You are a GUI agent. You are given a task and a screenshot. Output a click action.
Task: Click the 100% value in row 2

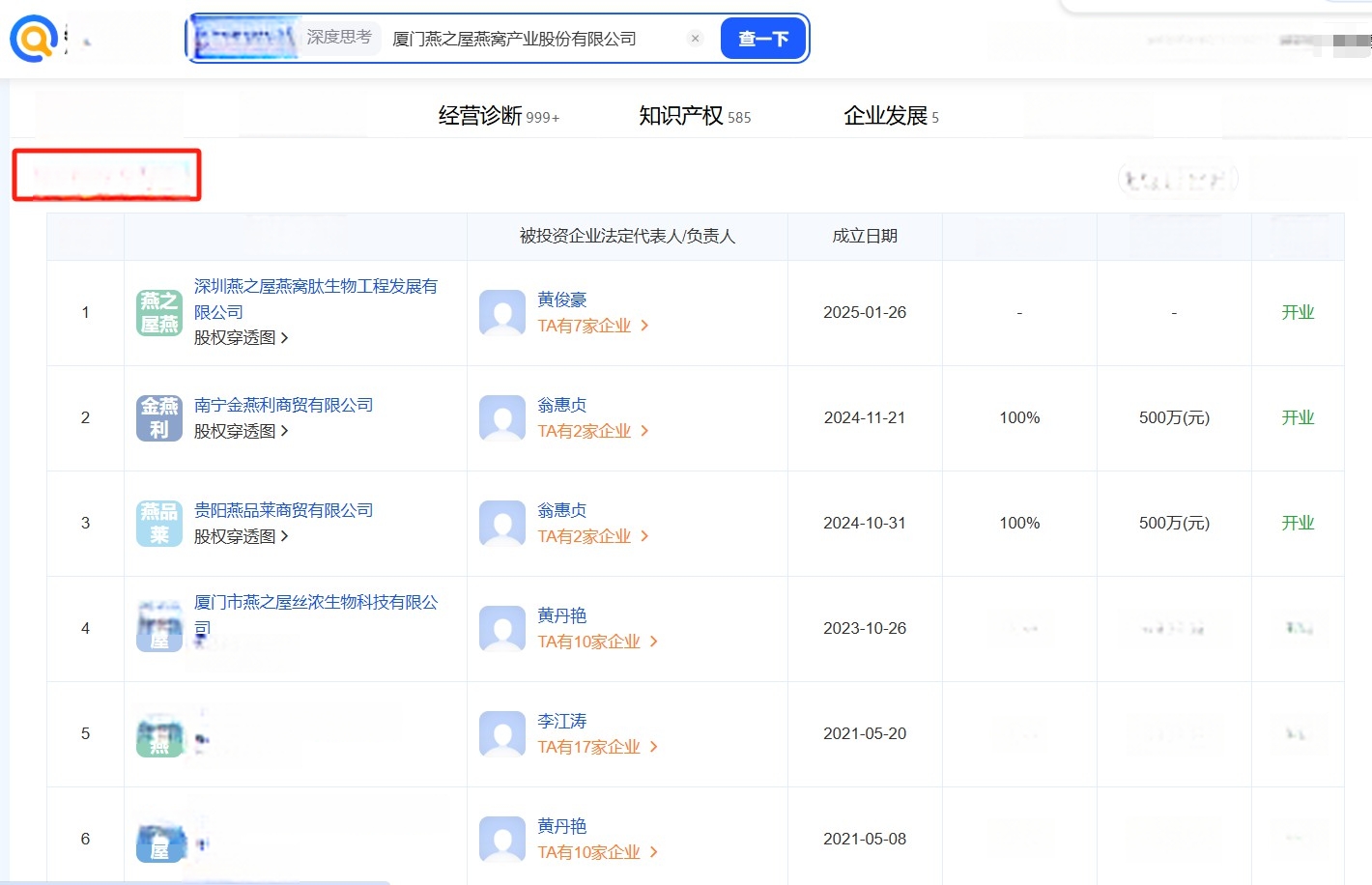tap(1019, 417)
